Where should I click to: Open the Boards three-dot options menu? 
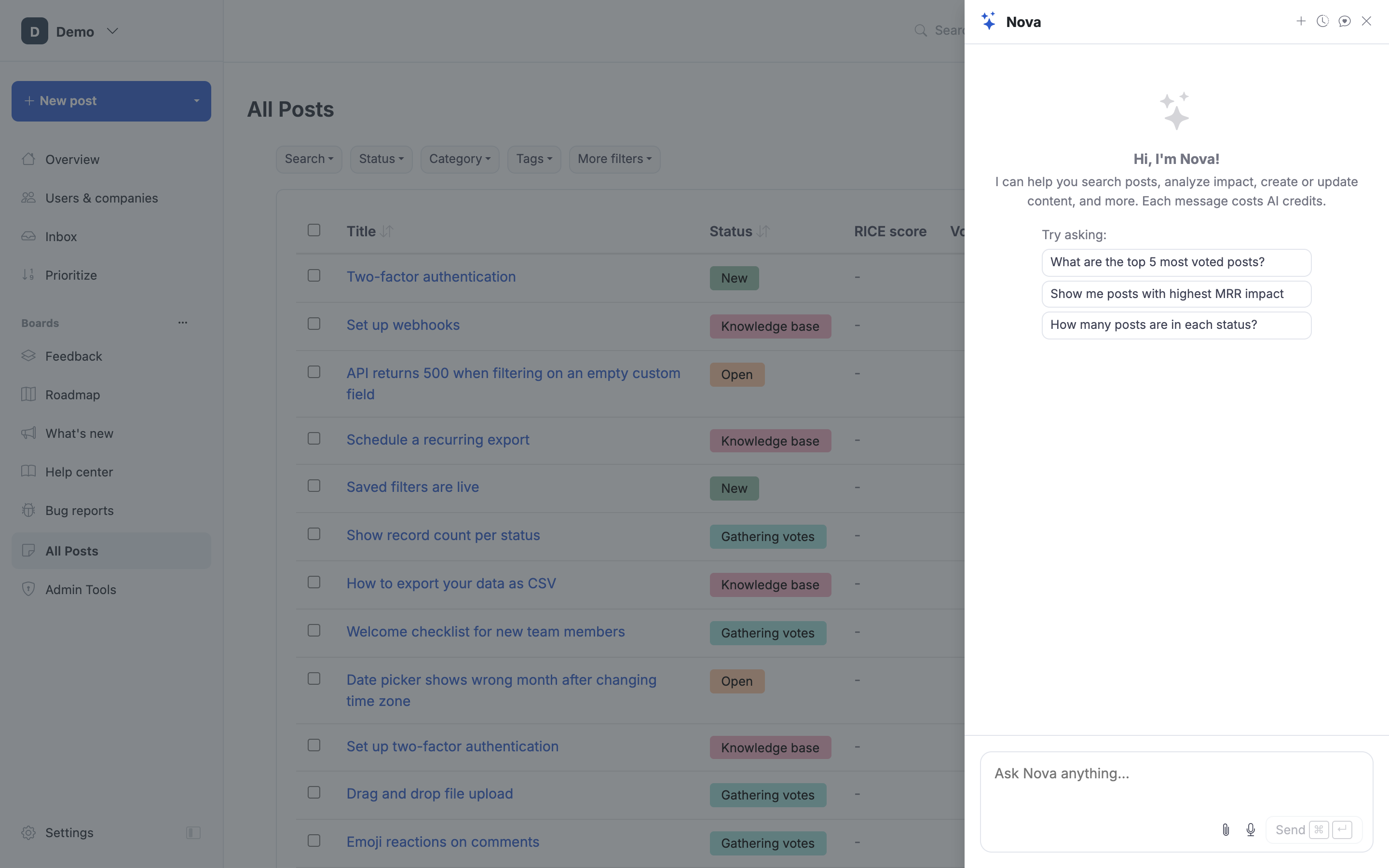(182, 323)
